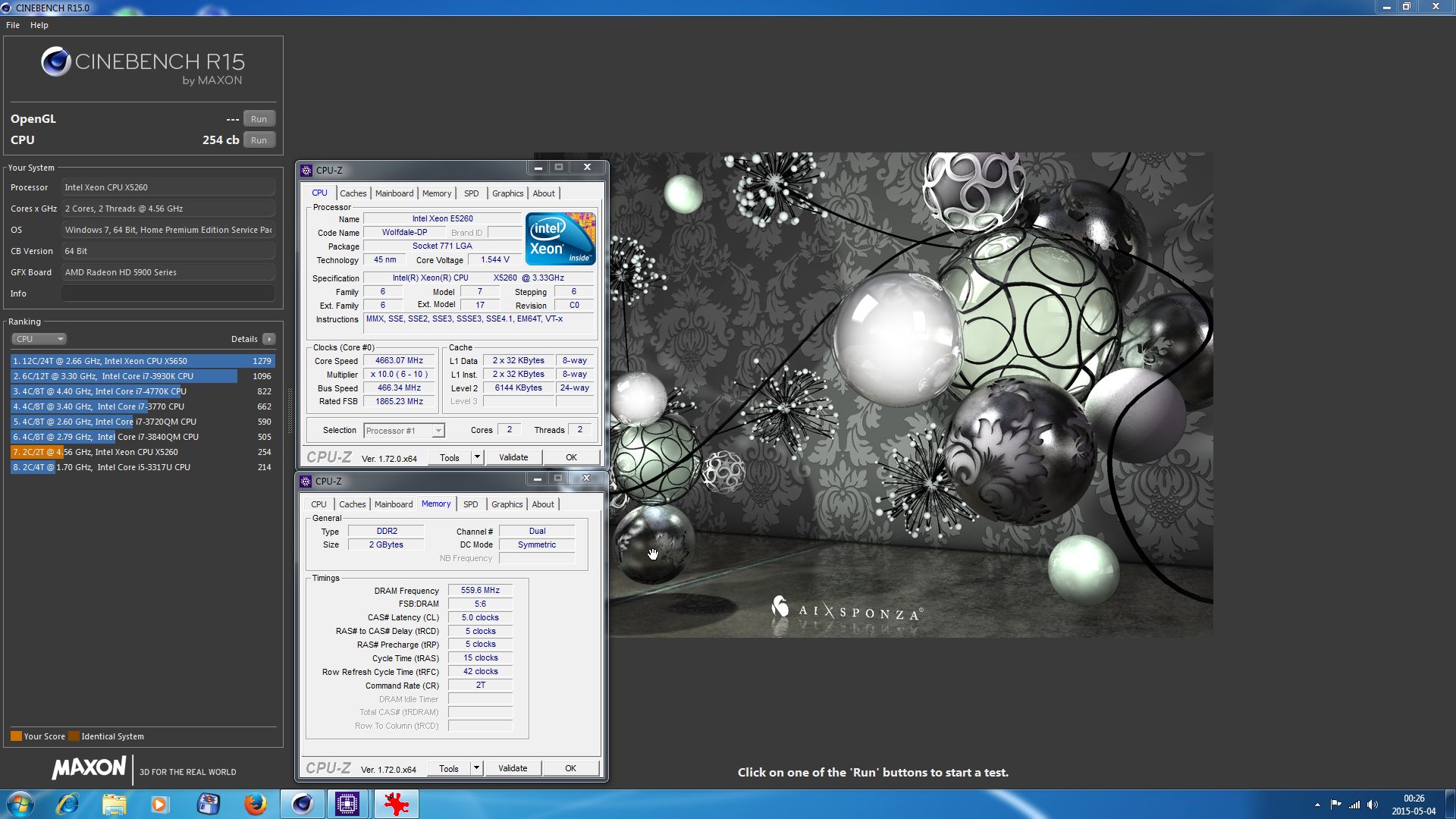Open Processor #1 selection dropdown

coord(403,431)
